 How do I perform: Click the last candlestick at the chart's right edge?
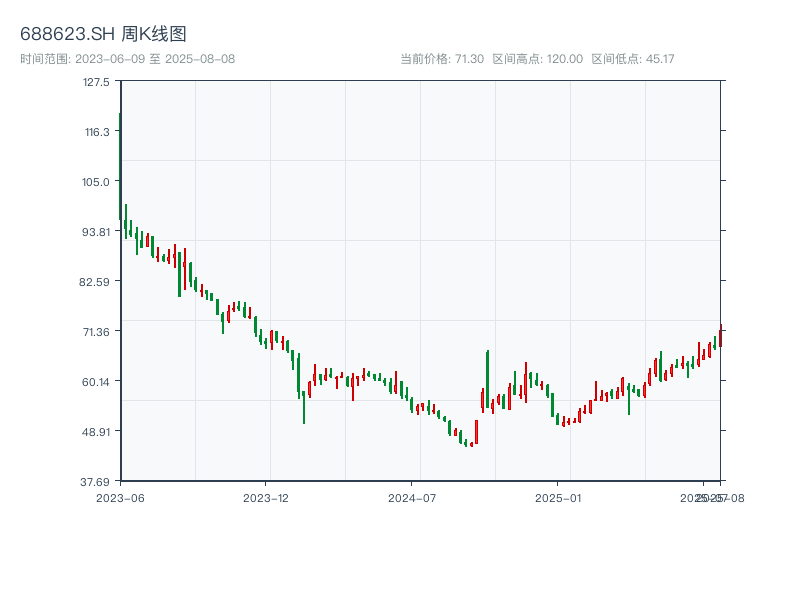click(720, 336)
